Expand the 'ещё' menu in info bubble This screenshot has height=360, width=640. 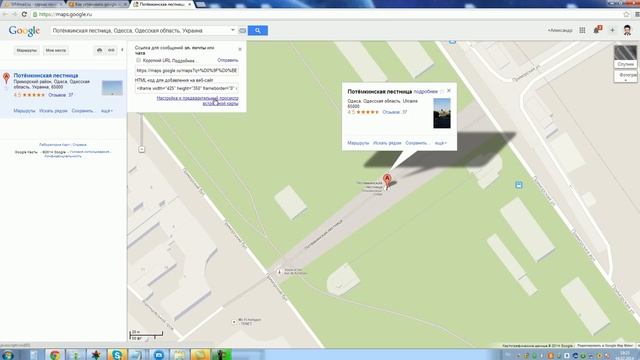pos(441,143)
